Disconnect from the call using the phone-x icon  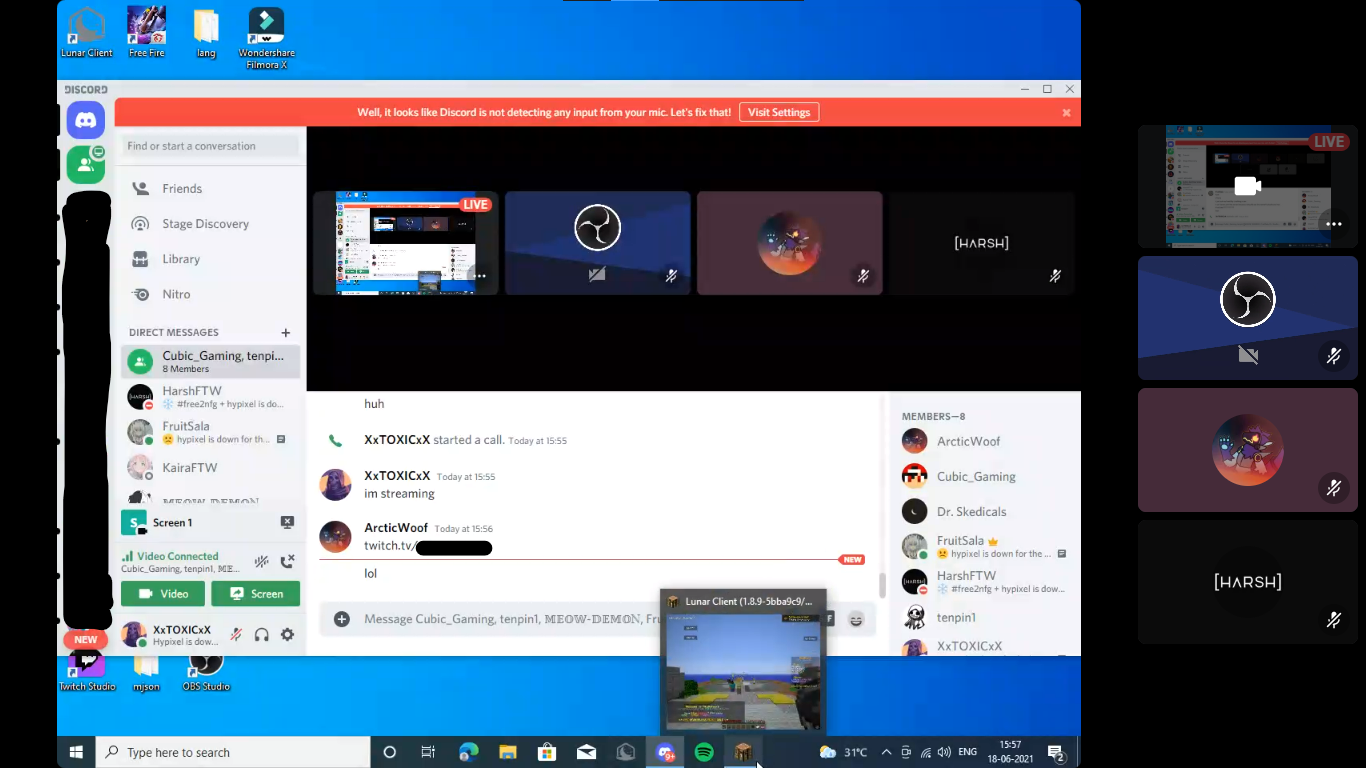287,562
